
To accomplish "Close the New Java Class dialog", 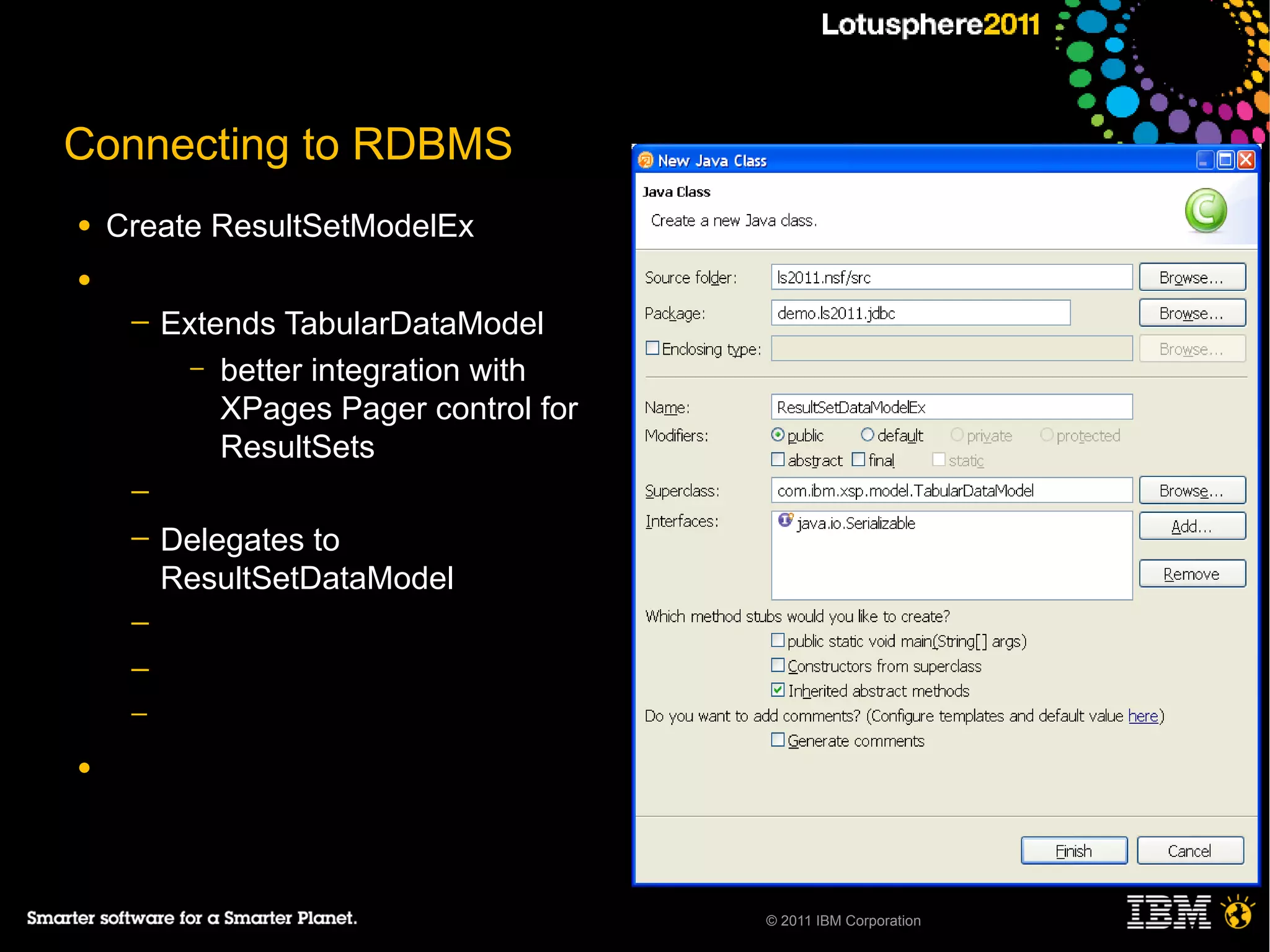I will 1246,160.
